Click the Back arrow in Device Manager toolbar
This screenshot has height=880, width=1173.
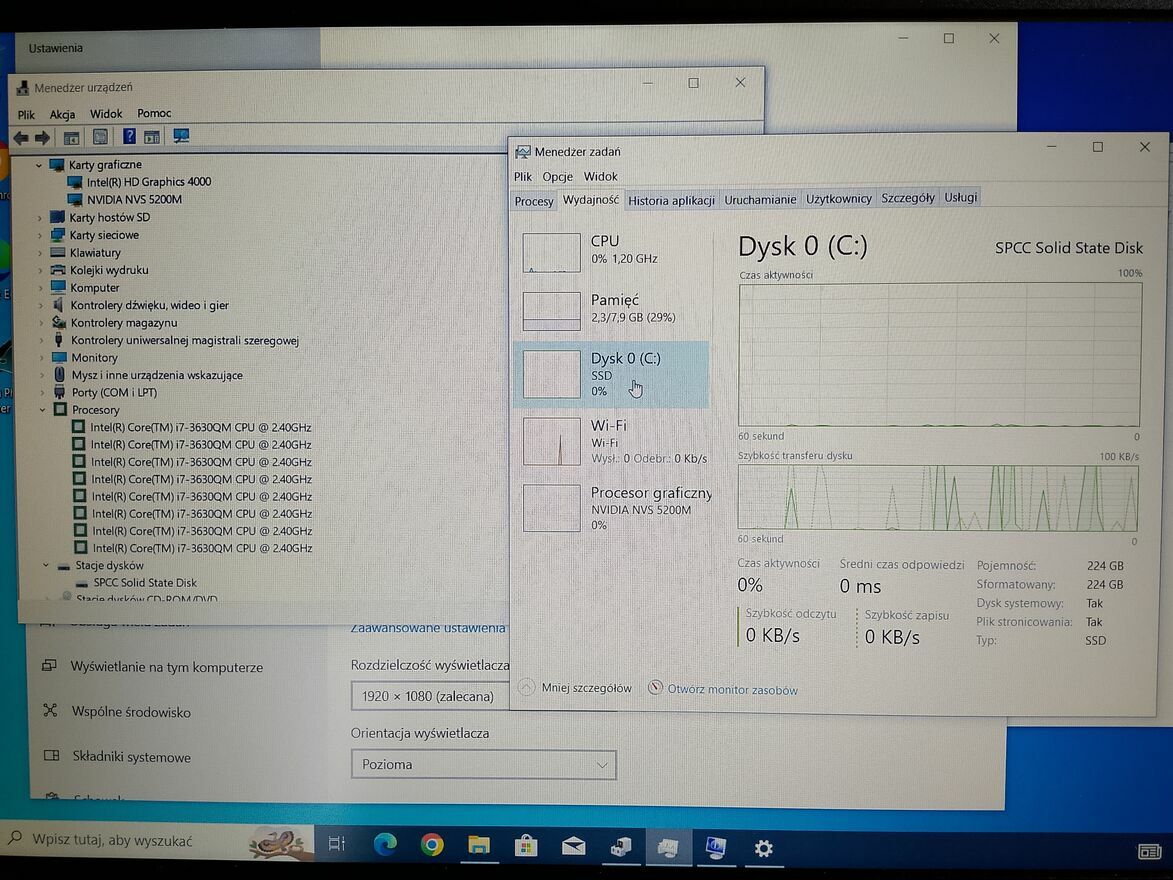click(21, 138)
